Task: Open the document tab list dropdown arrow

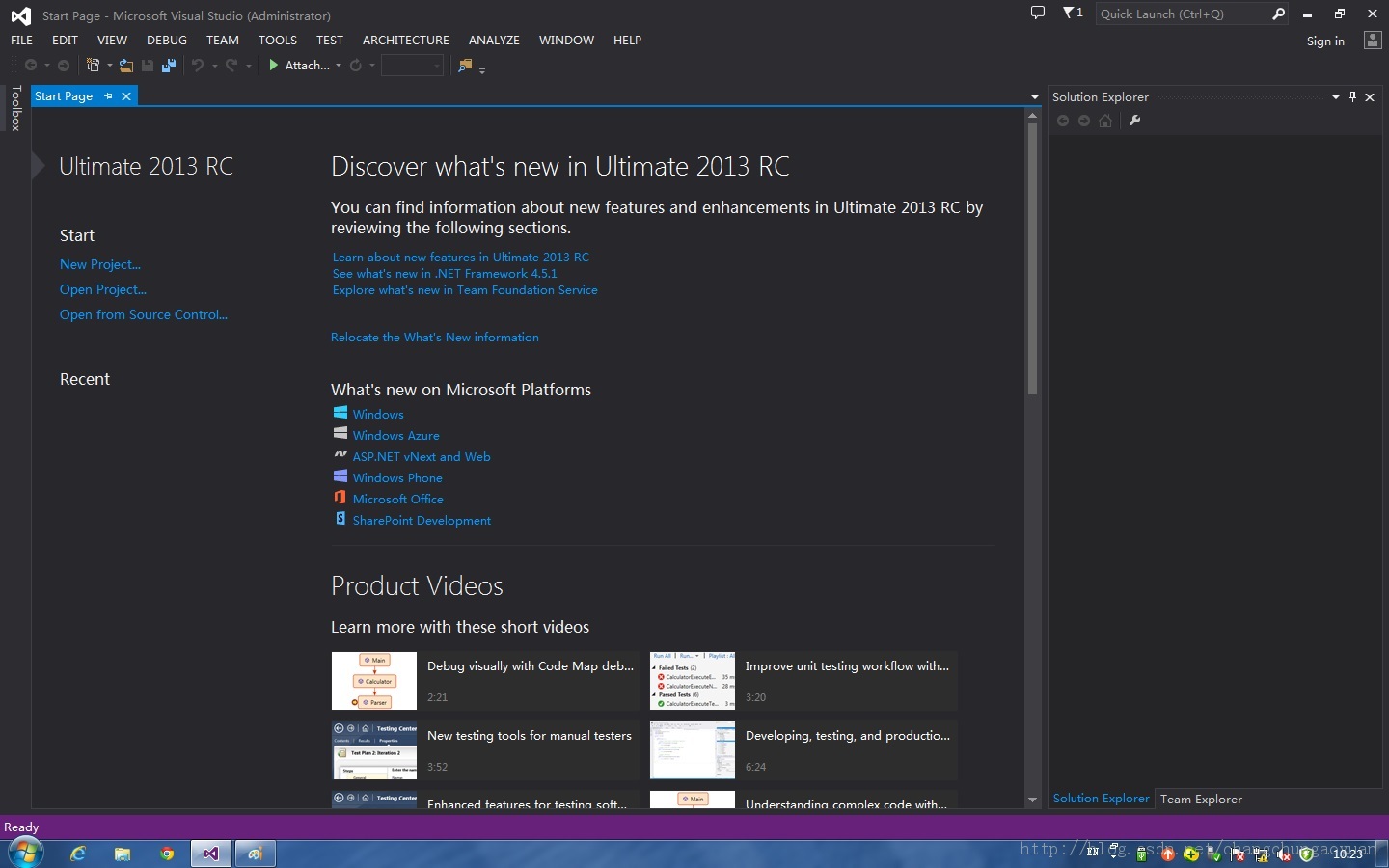Action: coord(1034,96)
